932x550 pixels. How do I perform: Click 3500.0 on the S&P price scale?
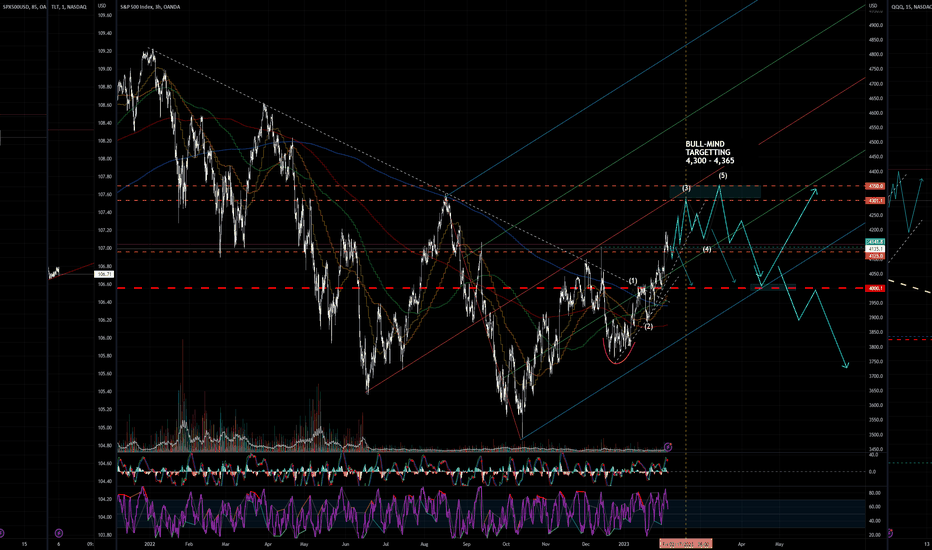(876, 435)
